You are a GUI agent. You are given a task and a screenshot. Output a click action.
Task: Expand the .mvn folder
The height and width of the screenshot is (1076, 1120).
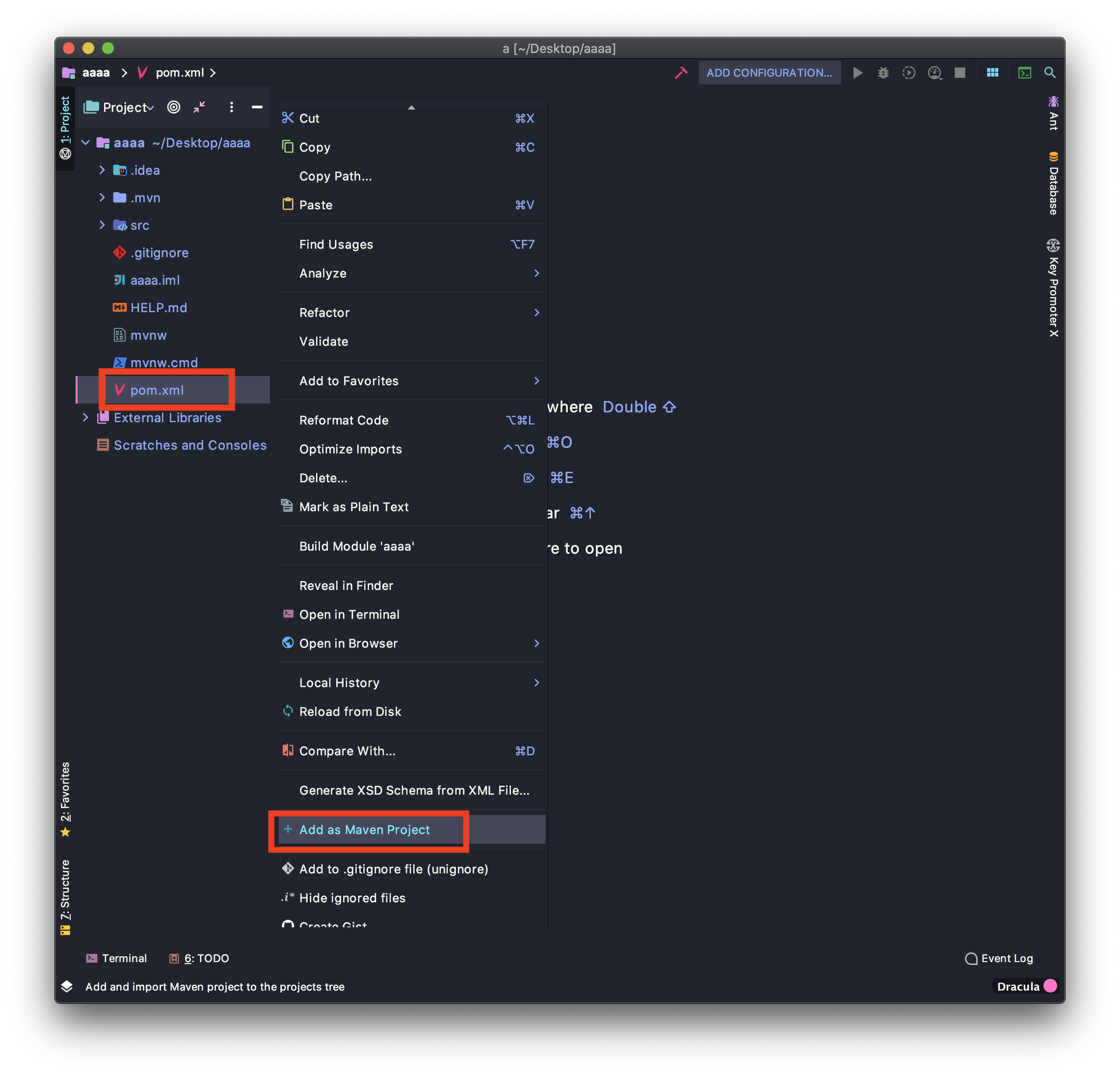click(102, 197)
